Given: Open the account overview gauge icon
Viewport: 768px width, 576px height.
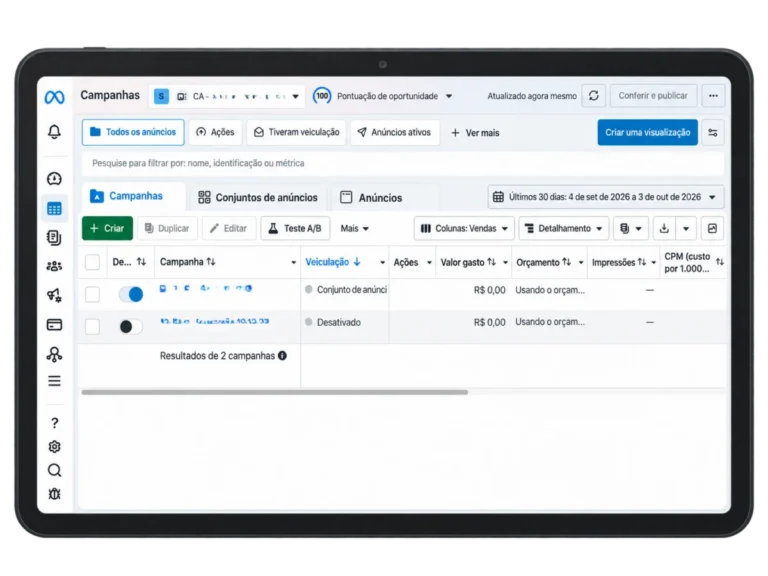Looking at the screenshot, I should tap(54, 179).
